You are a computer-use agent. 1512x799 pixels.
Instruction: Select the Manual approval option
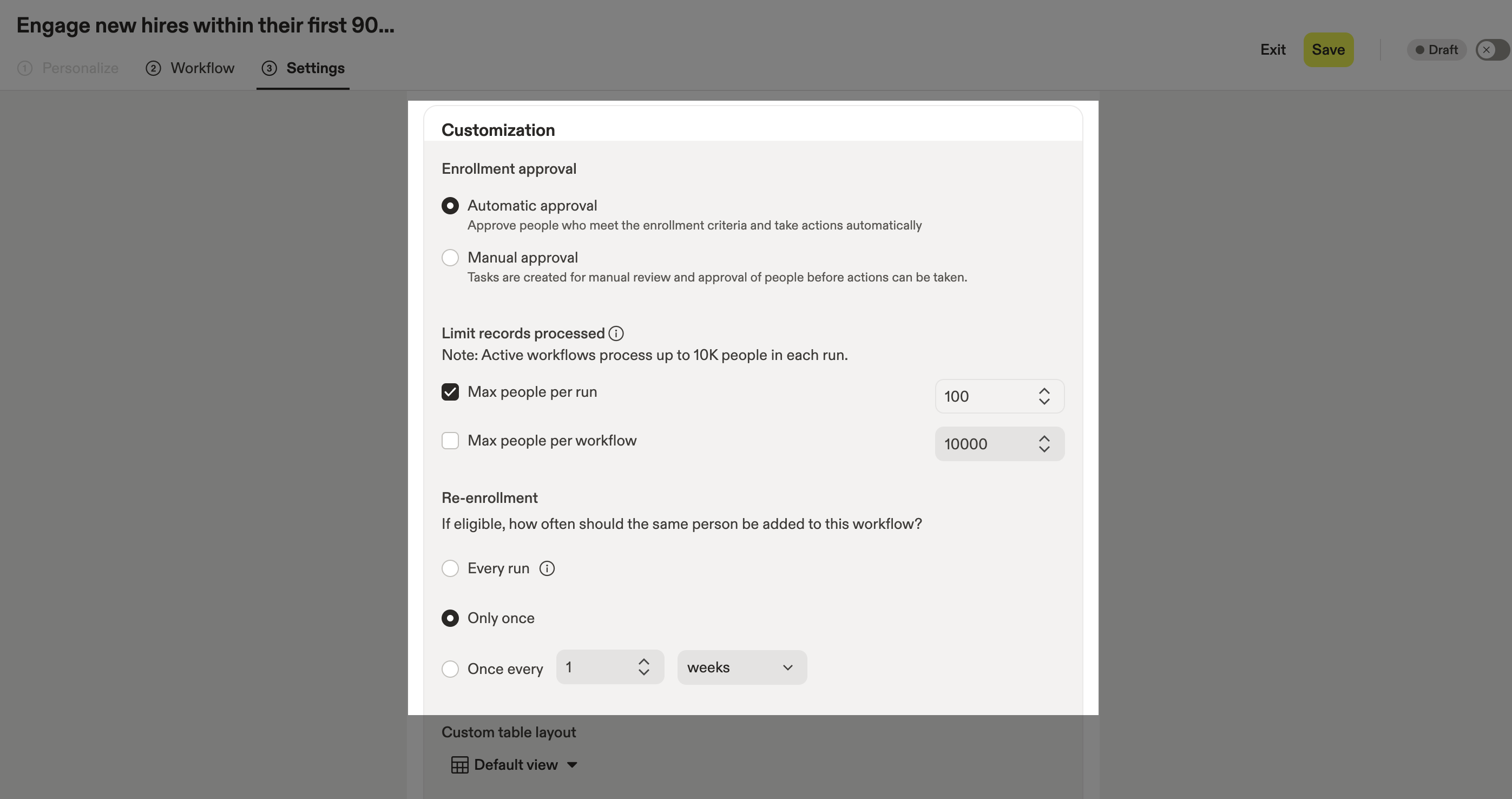(x=450, y=257)
